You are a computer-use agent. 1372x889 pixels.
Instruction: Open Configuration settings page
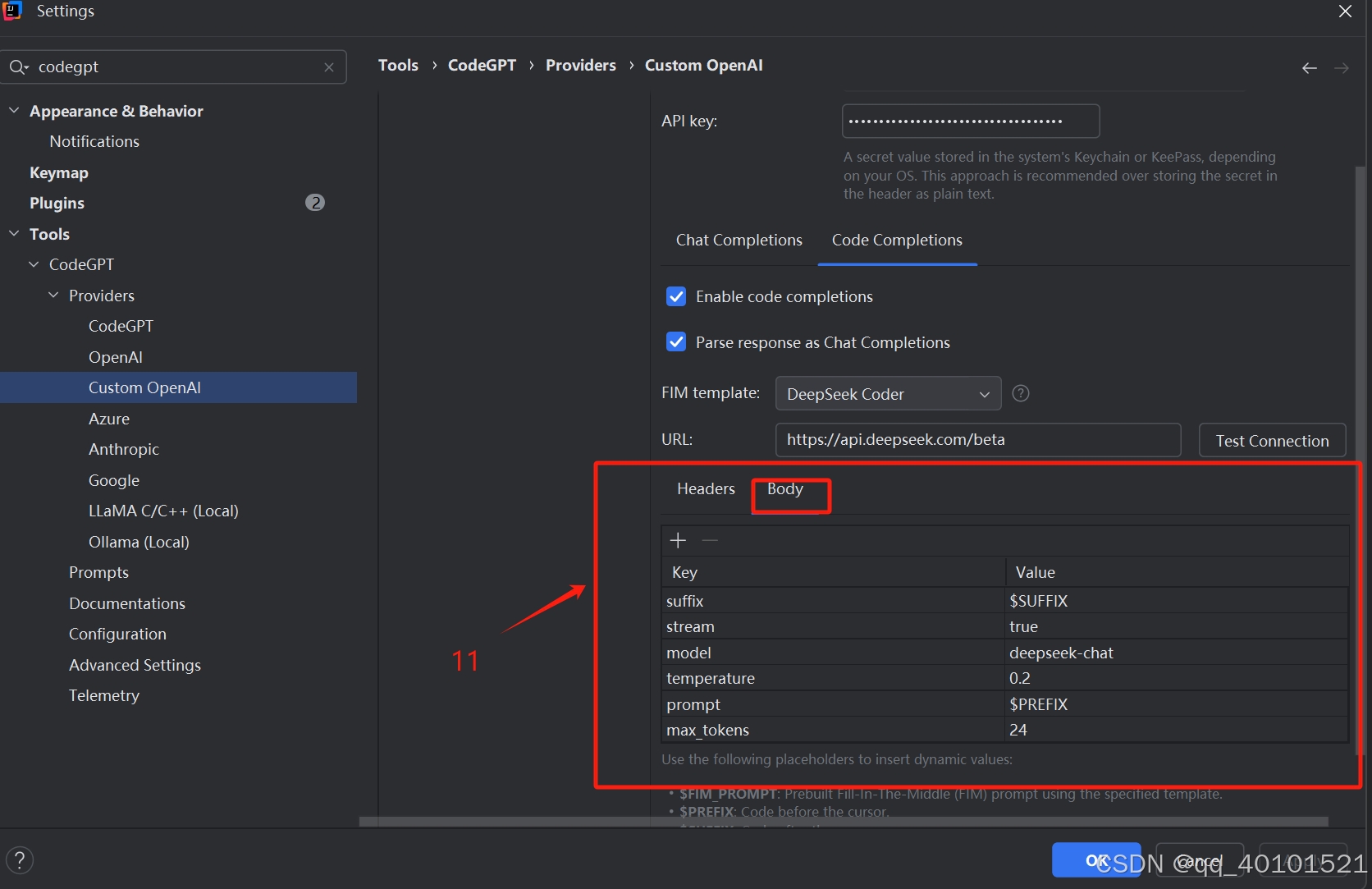(117, 634)
